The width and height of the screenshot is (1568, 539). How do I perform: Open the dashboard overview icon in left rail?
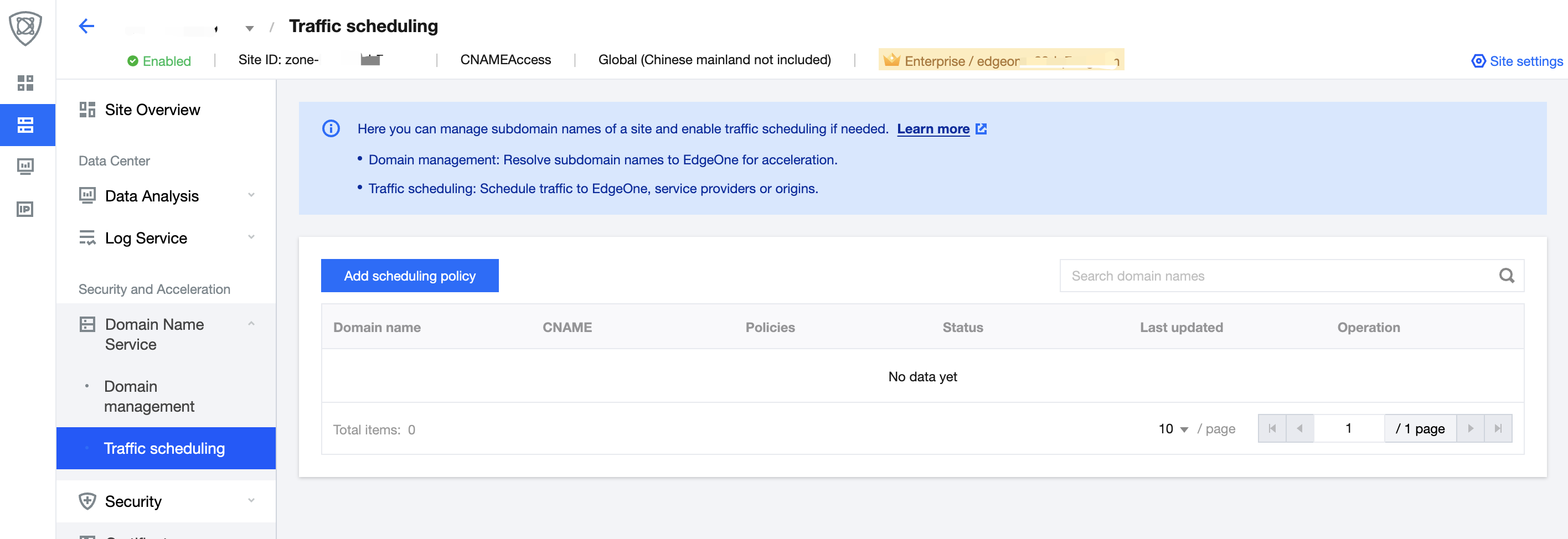pos(25,83)
